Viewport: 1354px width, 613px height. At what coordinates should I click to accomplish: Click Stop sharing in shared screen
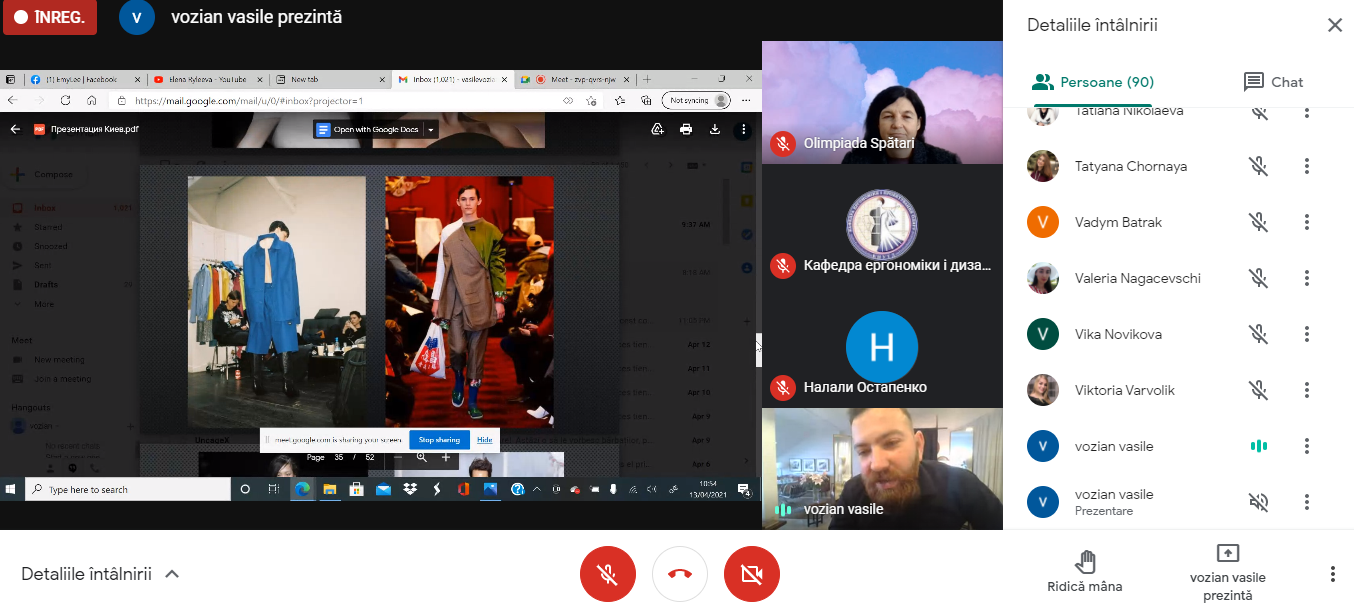439,440
